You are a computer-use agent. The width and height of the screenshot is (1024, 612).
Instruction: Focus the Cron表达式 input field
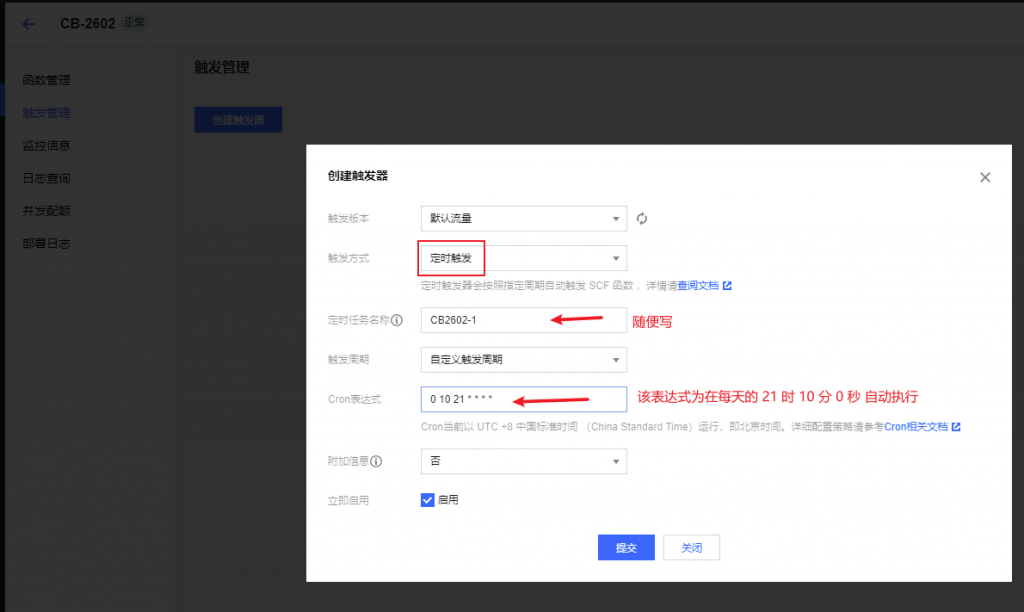coord(524,399)
